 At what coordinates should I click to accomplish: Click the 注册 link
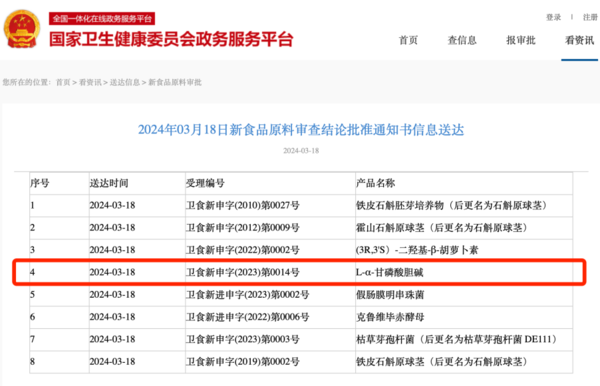coord(590,17)
